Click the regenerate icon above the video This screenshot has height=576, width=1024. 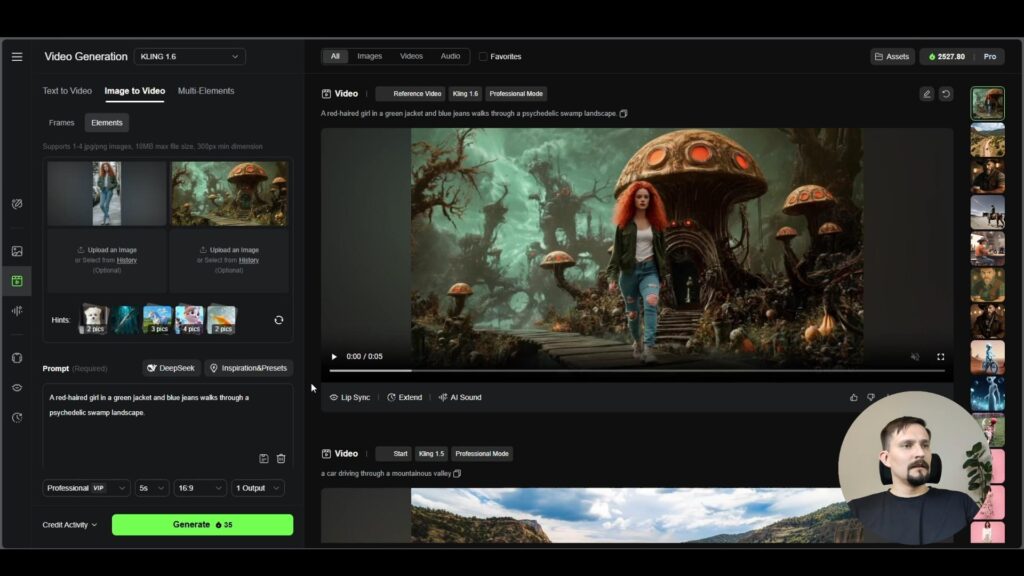click(945, 94)
